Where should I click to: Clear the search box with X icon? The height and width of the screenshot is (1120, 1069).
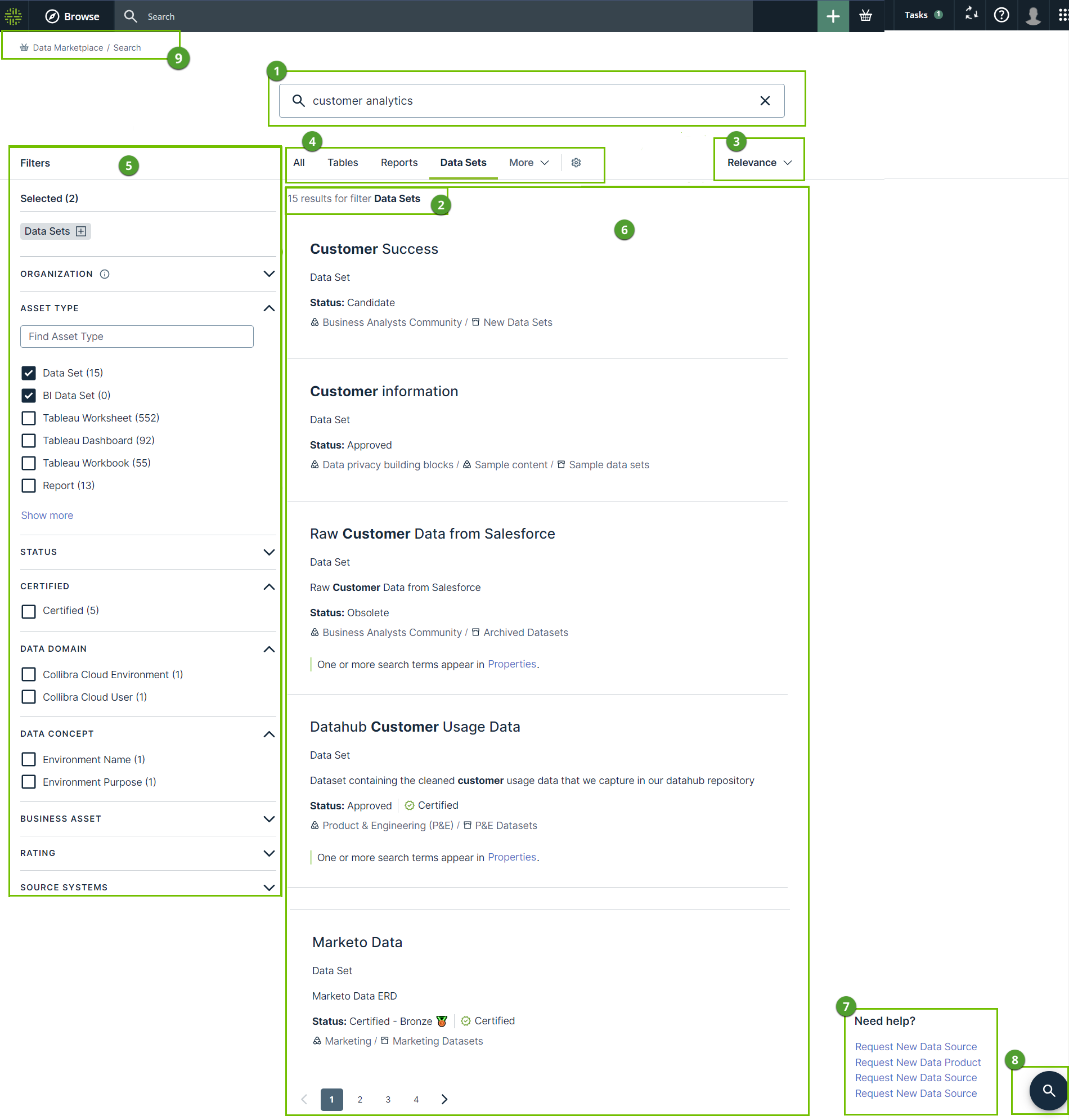(x=765, y=101)
